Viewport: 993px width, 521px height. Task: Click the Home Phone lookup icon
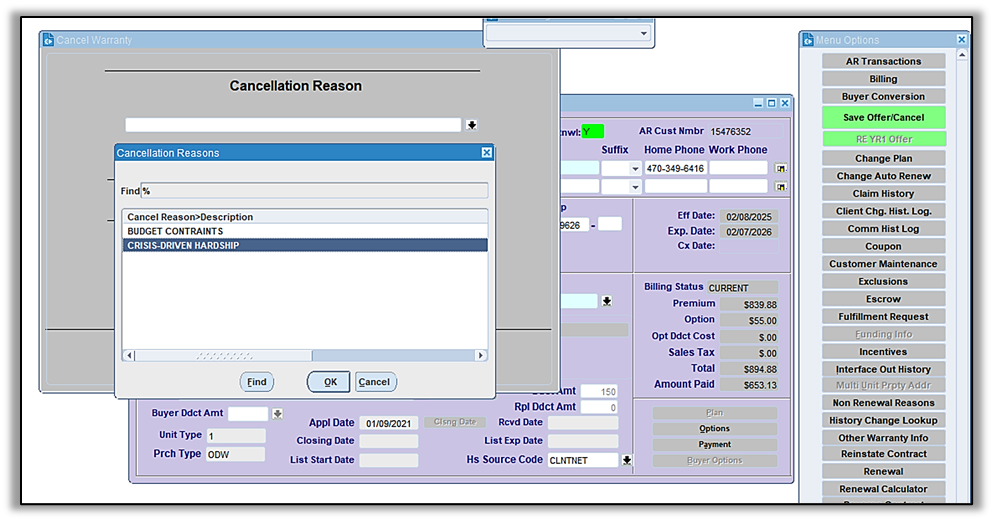[x=780, y=168]
